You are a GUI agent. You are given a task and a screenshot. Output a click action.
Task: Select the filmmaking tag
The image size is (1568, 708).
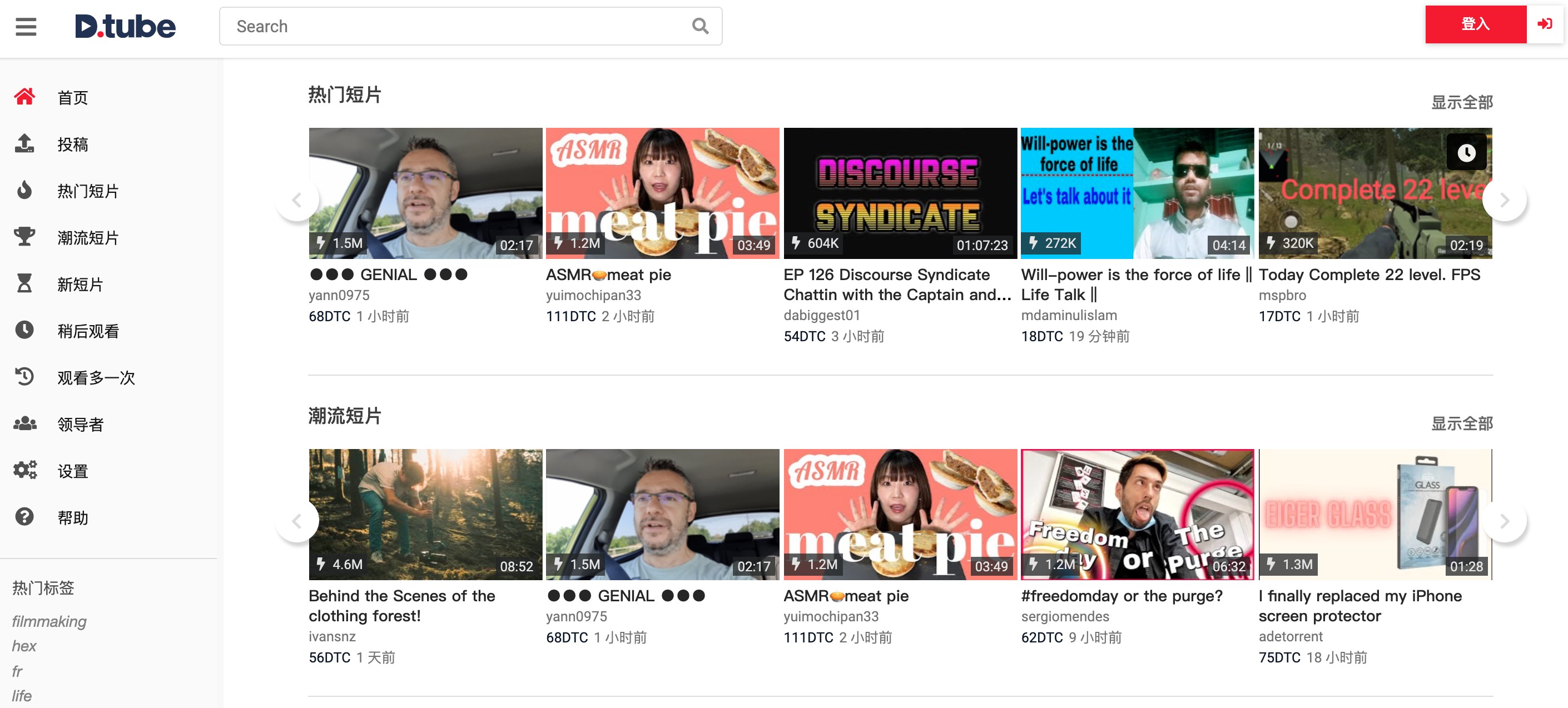(x=49, y=621)
